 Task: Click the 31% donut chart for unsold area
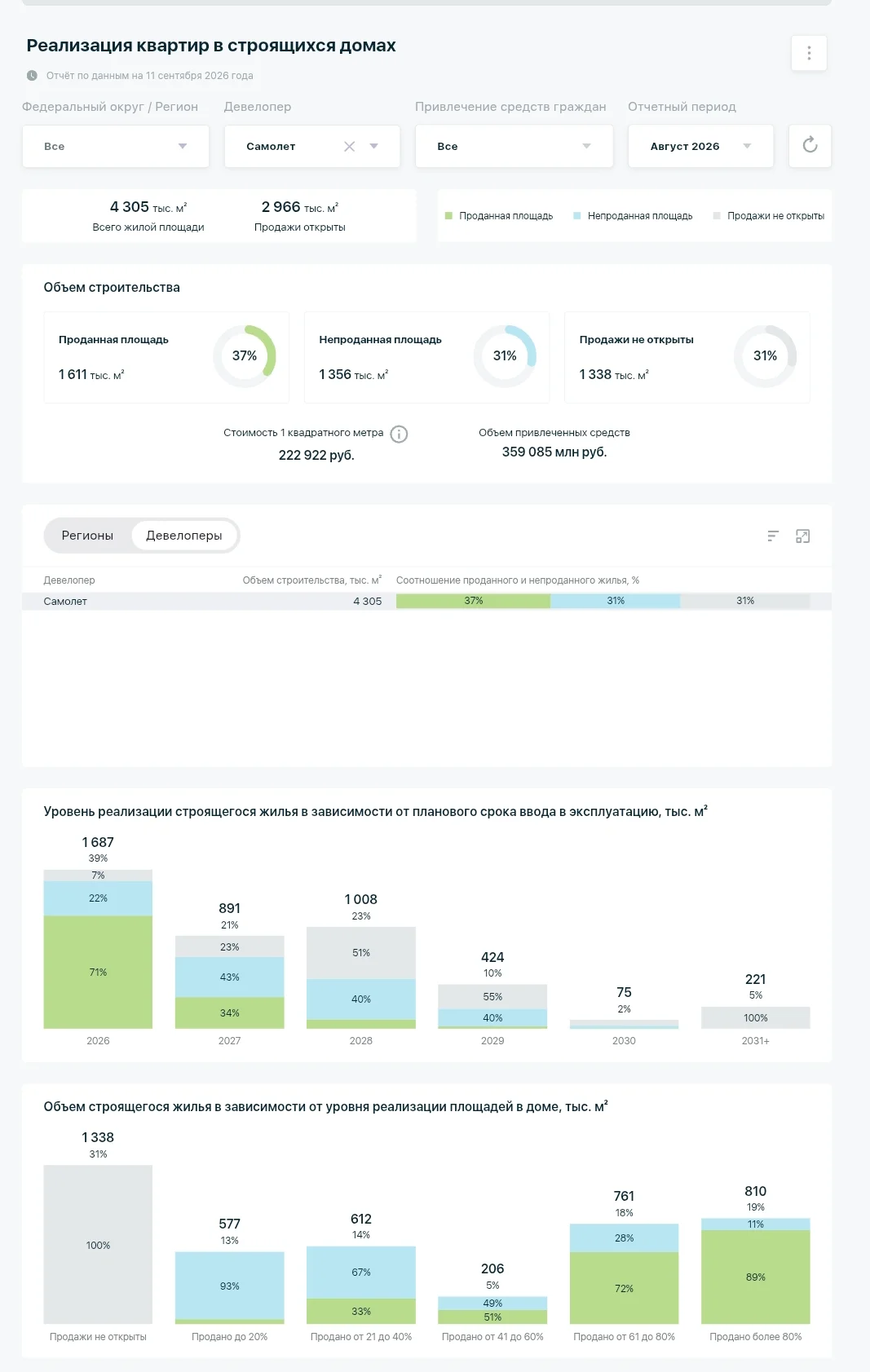pos(505,356)
